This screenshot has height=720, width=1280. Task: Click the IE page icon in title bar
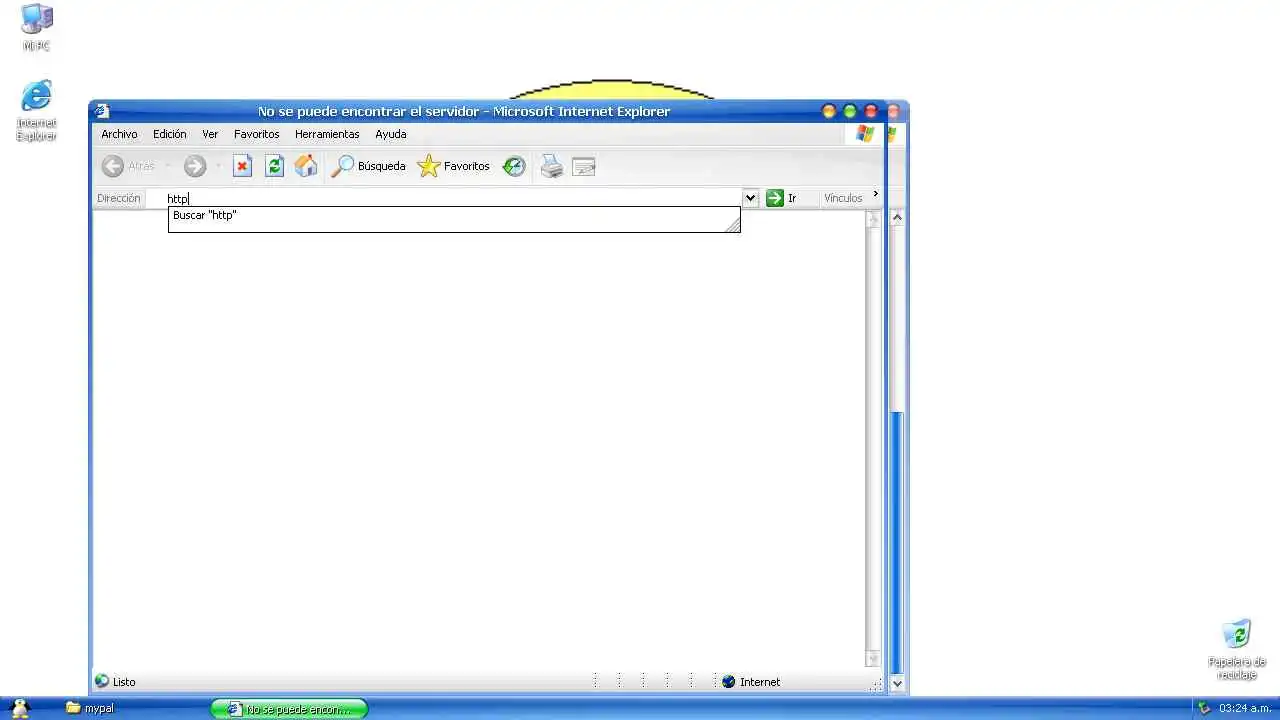click(102, 111)
